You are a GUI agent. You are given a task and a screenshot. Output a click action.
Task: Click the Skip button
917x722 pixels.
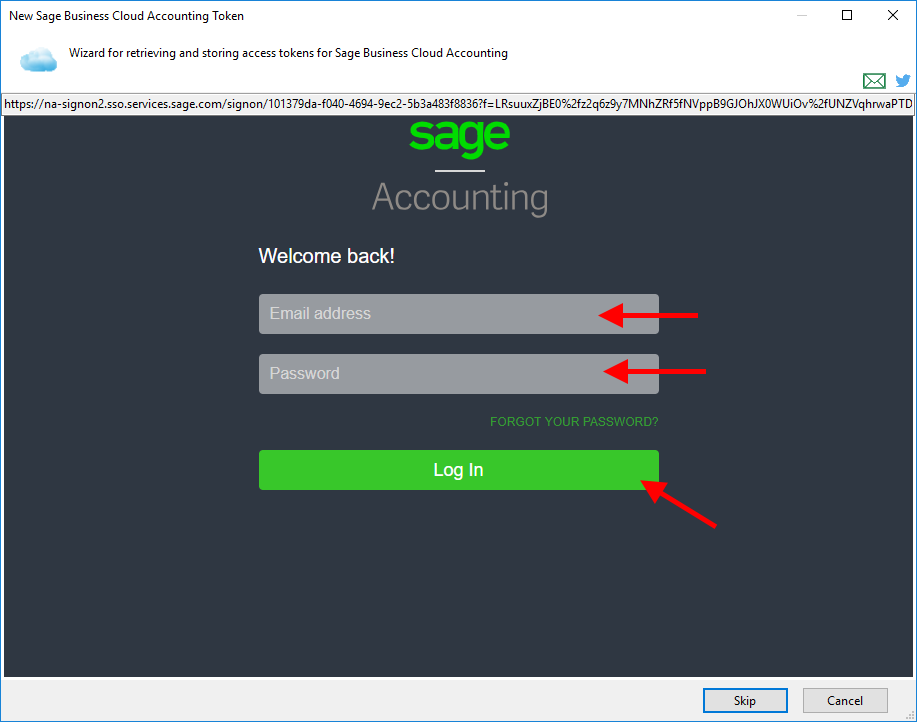pyautogui.click(x=745, y=700)
